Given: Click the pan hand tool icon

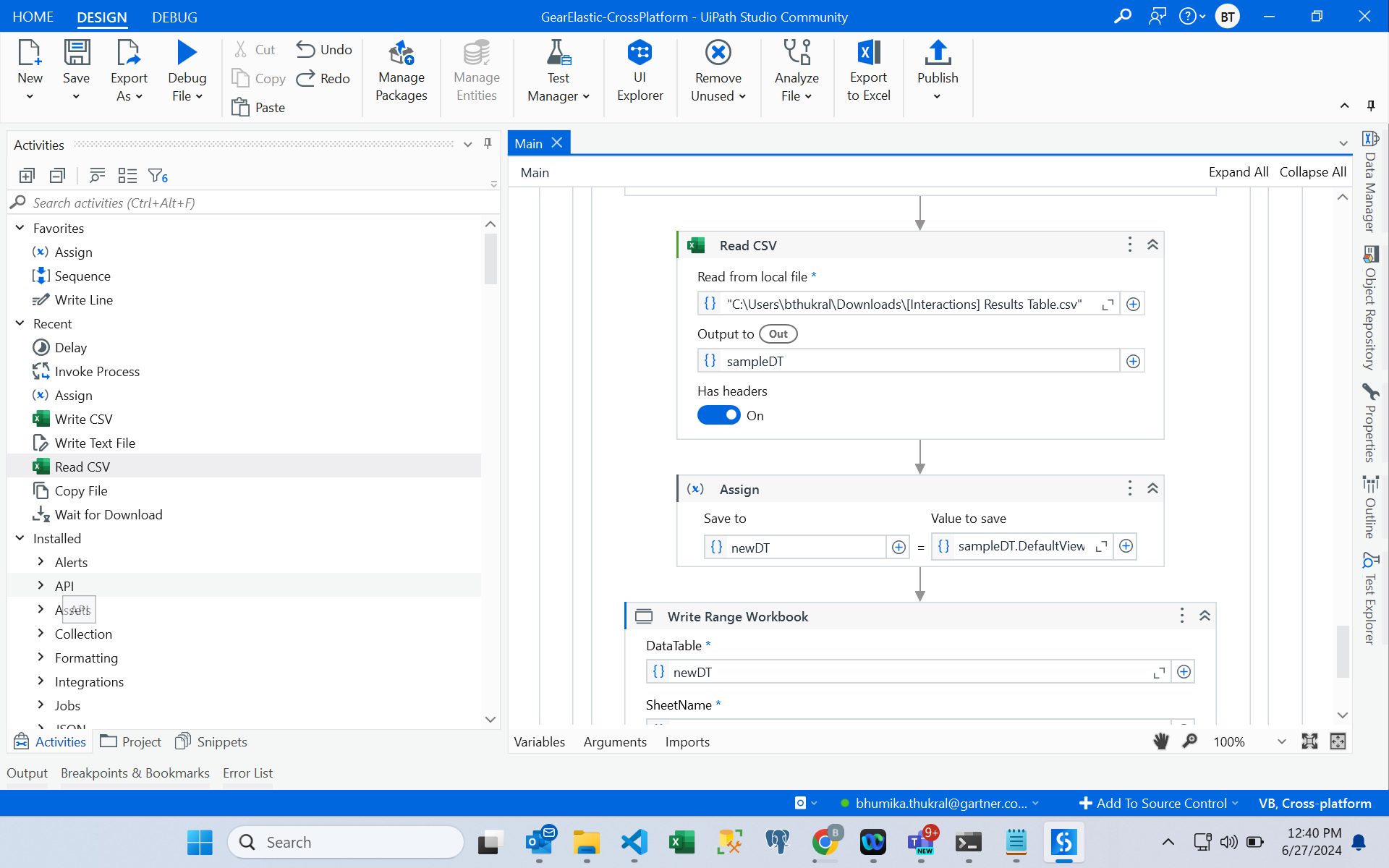Looking at the screenshot, I should pyautogui.click(x=1161, y=741).
